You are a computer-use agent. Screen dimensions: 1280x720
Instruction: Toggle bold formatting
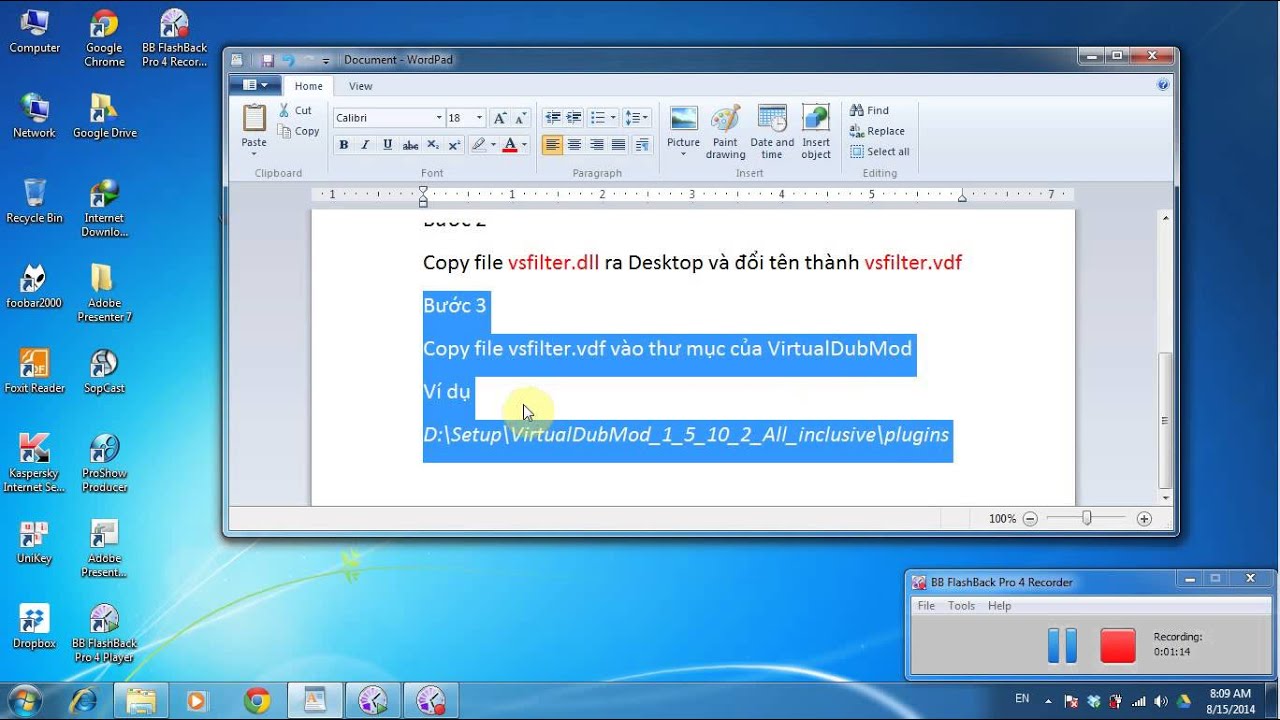[344, 145]
